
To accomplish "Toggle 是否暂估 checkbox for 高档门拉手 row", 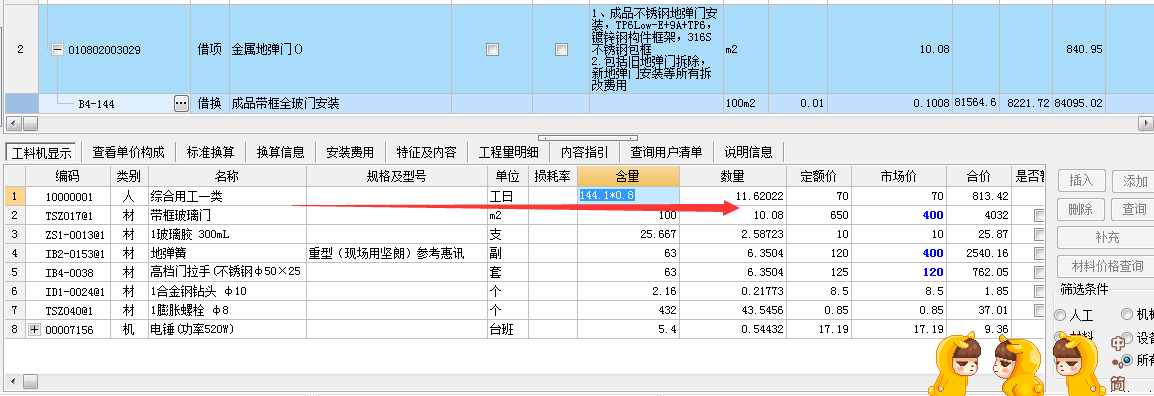I will 1038,273.
